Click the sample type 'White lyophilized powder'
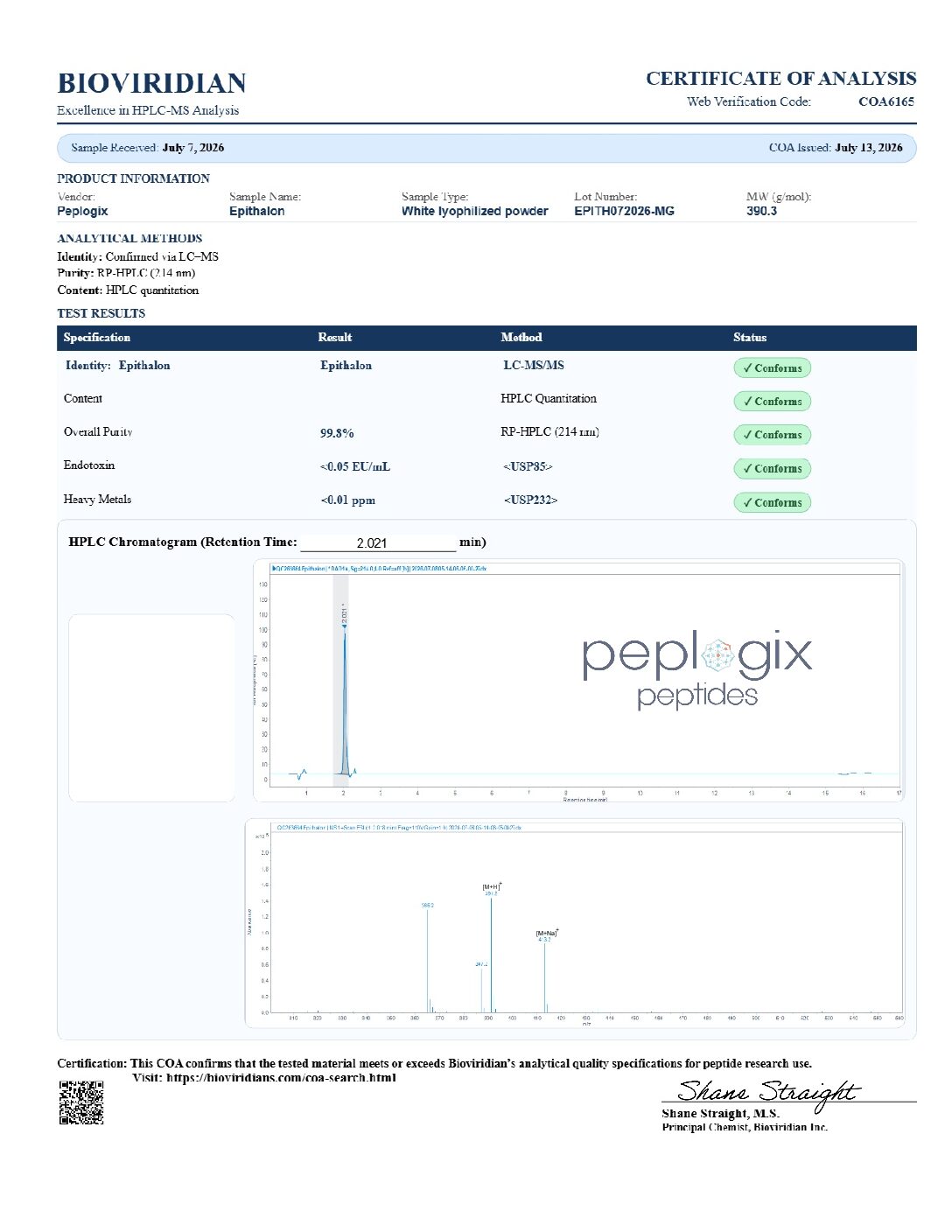Screen dimensions: 952x1232 tap(474, 211)
